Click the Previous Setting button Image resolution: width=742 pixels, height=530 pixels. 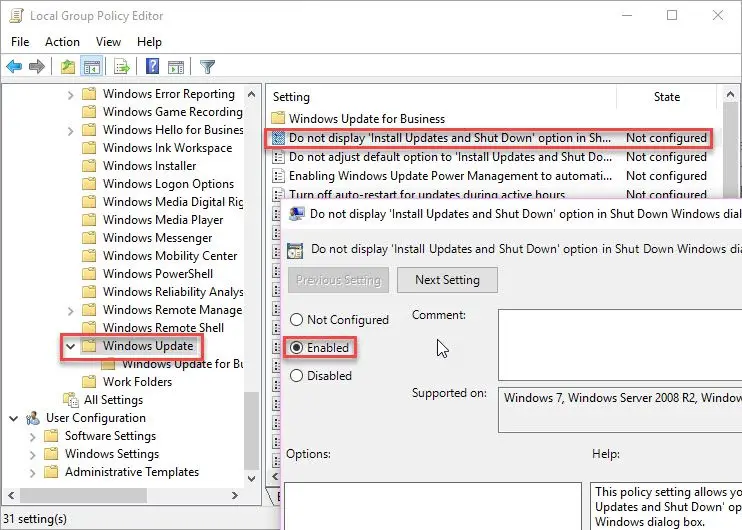tap(338, 280)
